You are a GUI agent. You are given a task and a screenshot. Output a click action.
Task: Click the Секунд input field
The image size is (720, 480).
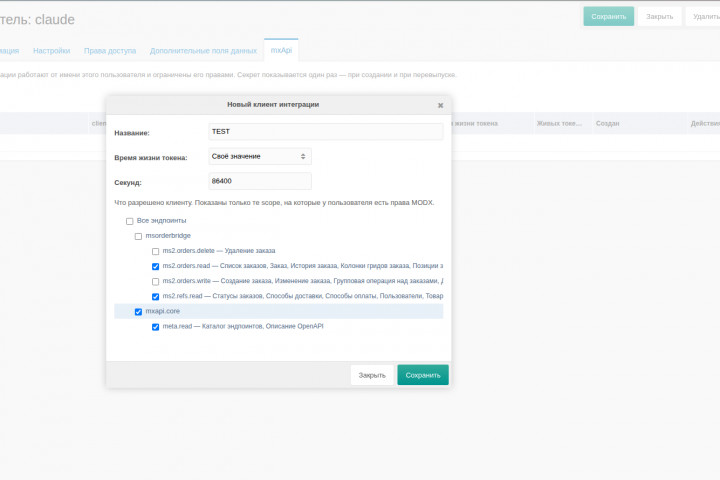tap(260, 181)
